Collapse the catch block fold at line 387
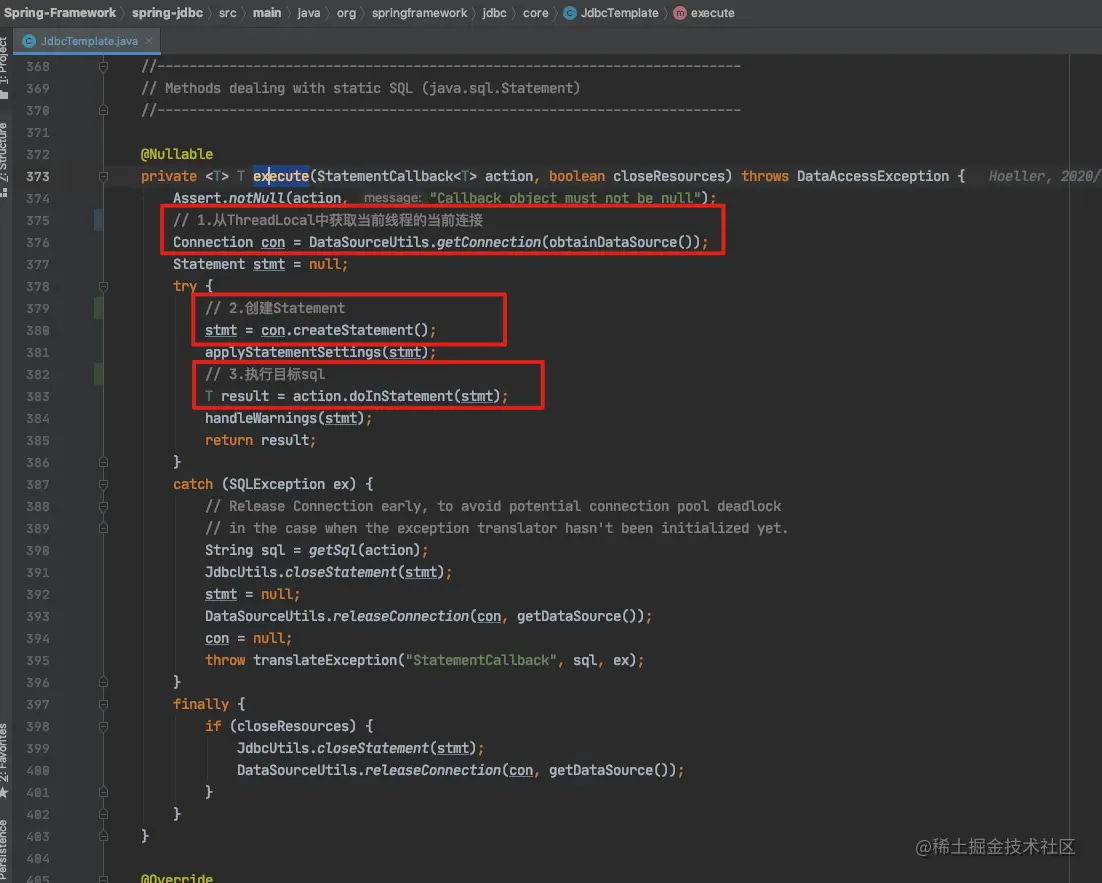This screenshot has height=883, width=1102. (x=103, y=484)
